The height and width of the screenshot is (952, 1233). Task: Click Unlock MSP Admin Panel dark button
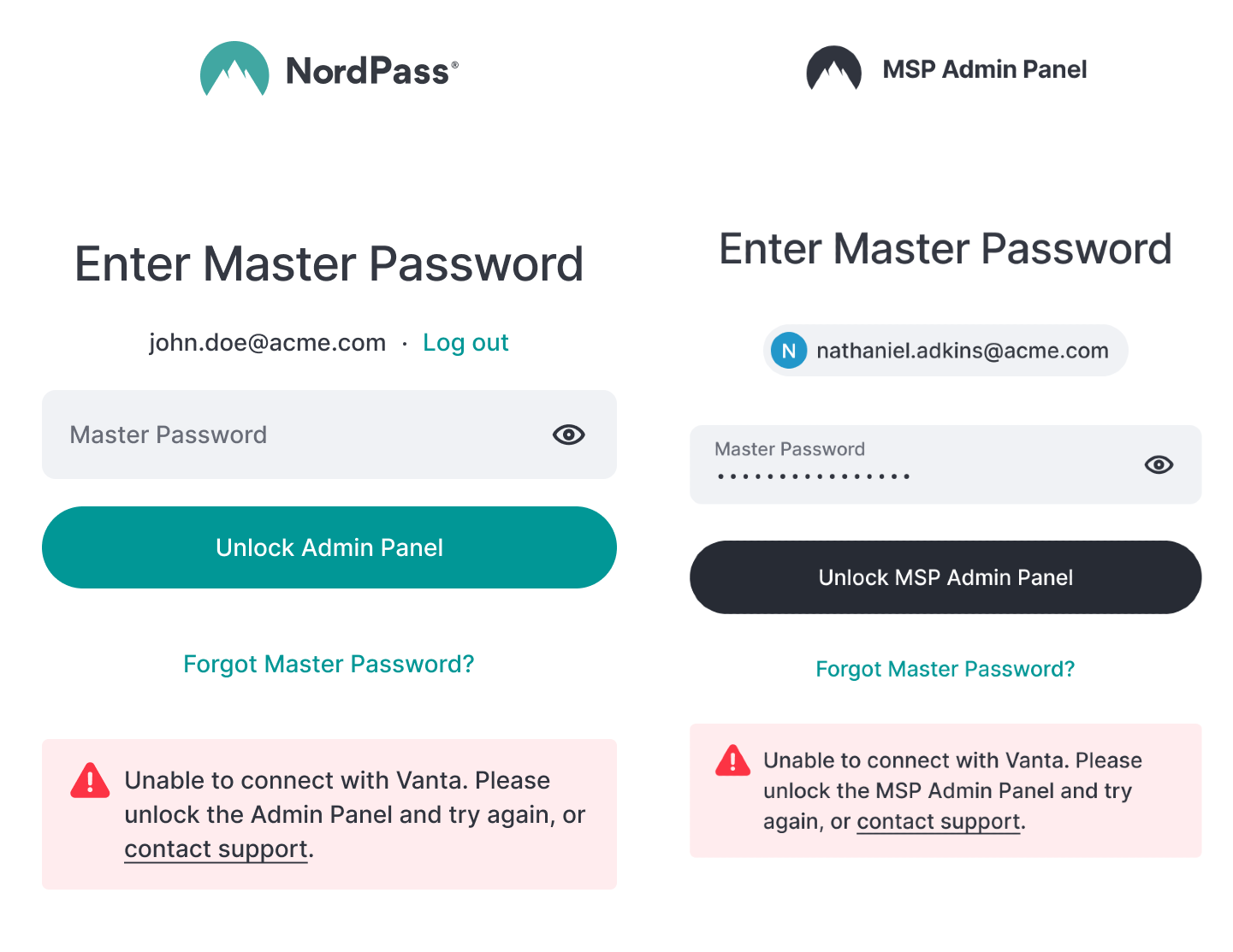click(945, 577)
